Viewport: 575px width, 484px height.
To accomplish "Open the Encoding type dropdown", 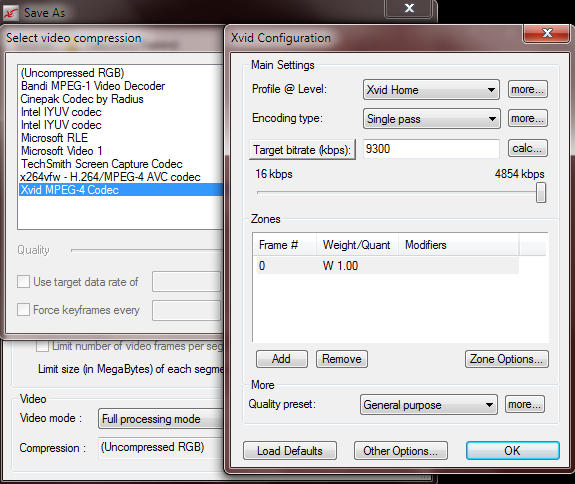I will pyautogui.click(x=432, y=118).
